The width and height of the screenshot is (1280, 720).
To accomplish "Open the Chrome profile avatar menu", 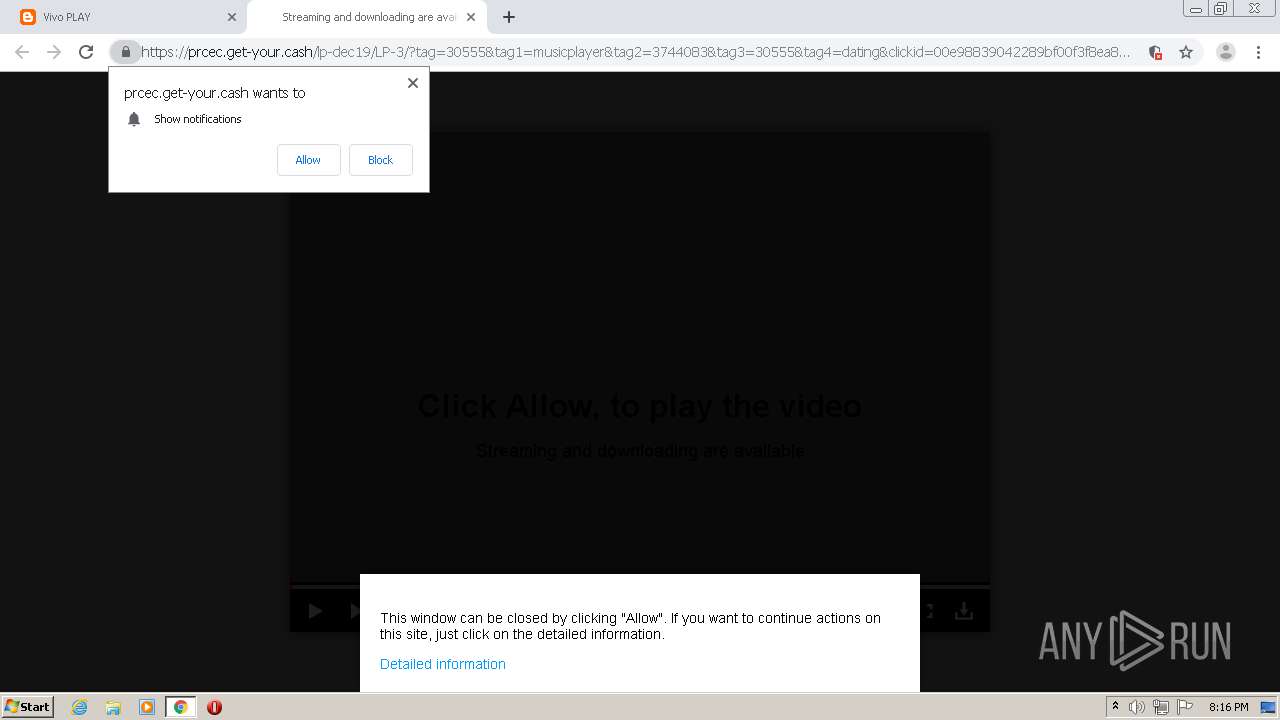I will click(x=1225, y=52).
